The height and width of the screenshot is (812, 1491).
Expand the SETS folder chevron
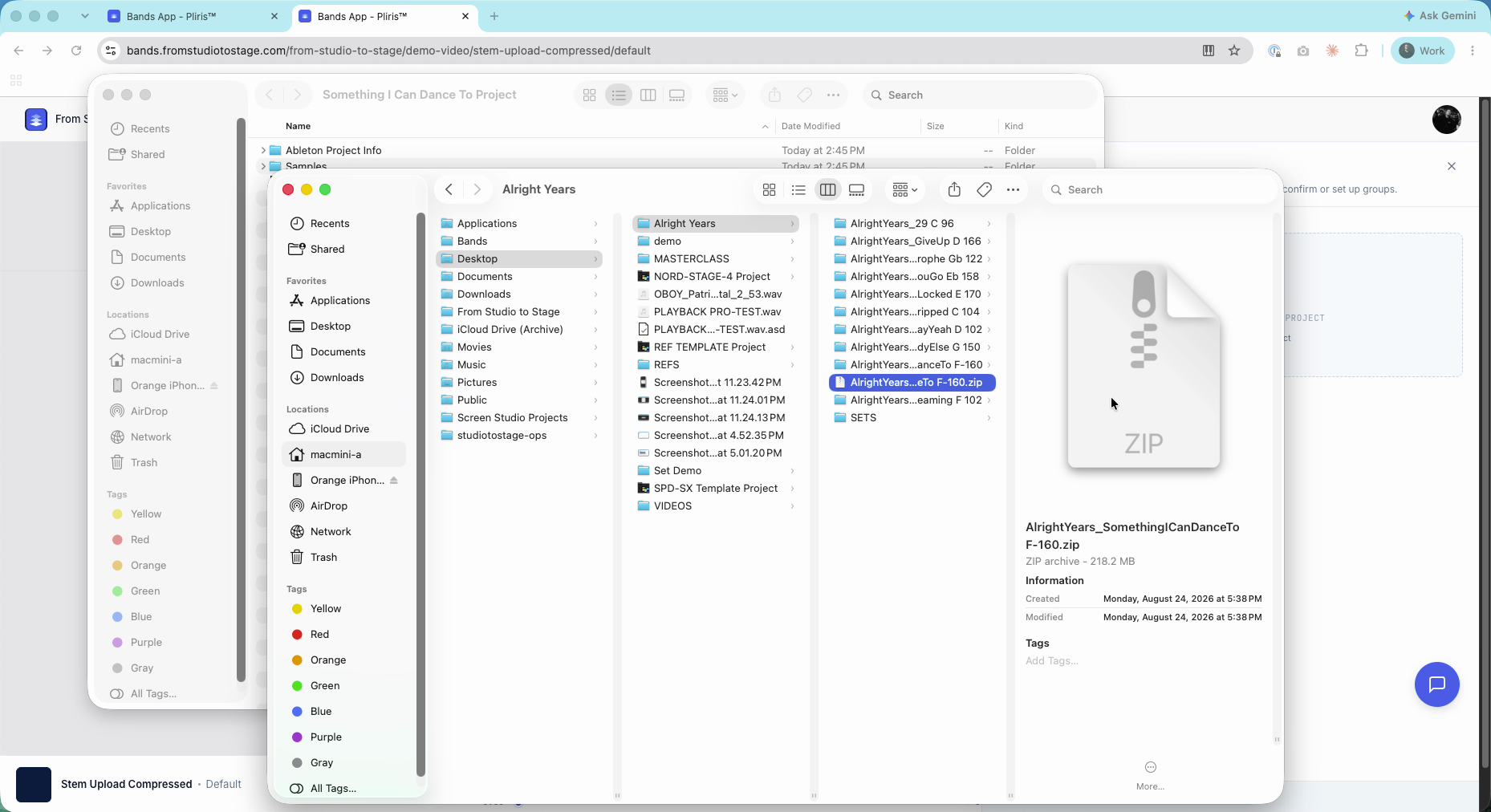point(989,417)
